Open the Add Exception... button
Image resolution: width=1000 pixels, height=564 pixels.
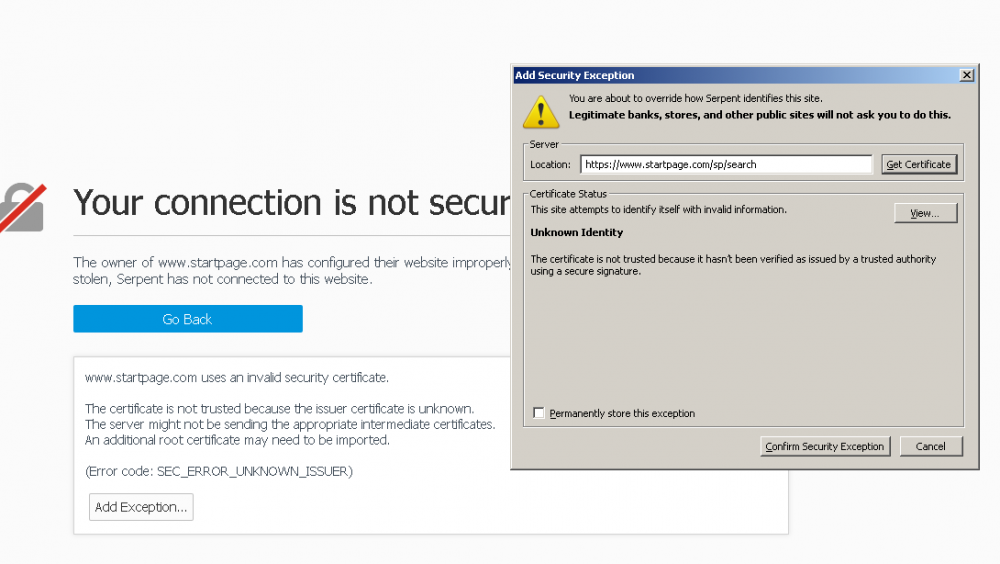(141, 507)
